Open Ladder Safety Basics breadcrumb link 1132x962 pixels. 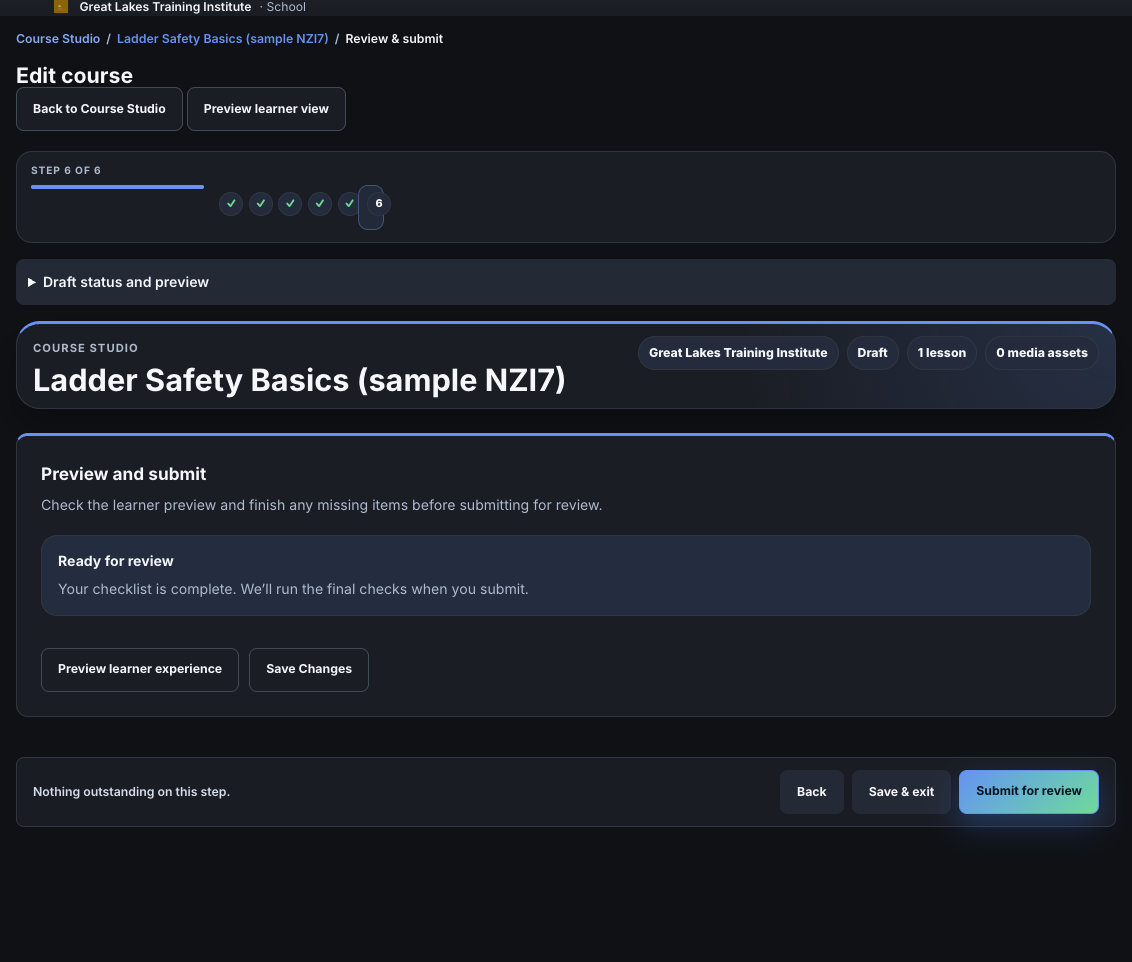[x=222, y=39]
